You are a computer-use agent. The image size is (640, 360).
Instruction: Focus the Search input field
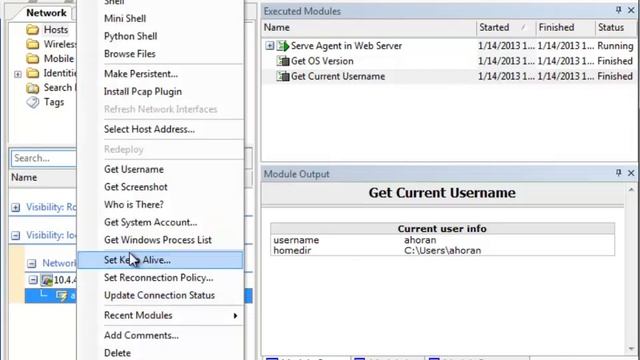click(x=44, y=158)
